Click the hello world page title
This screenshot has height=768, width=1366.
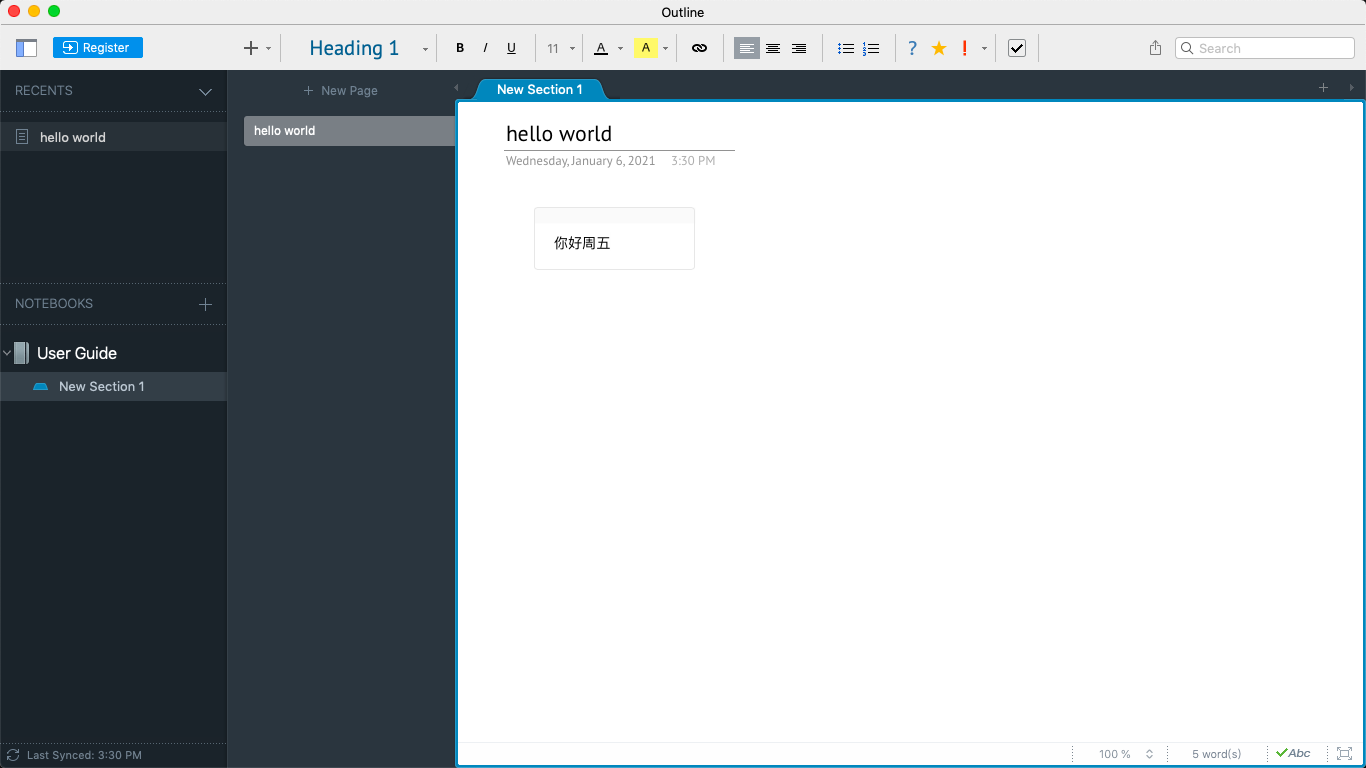(x=559, y=134)
